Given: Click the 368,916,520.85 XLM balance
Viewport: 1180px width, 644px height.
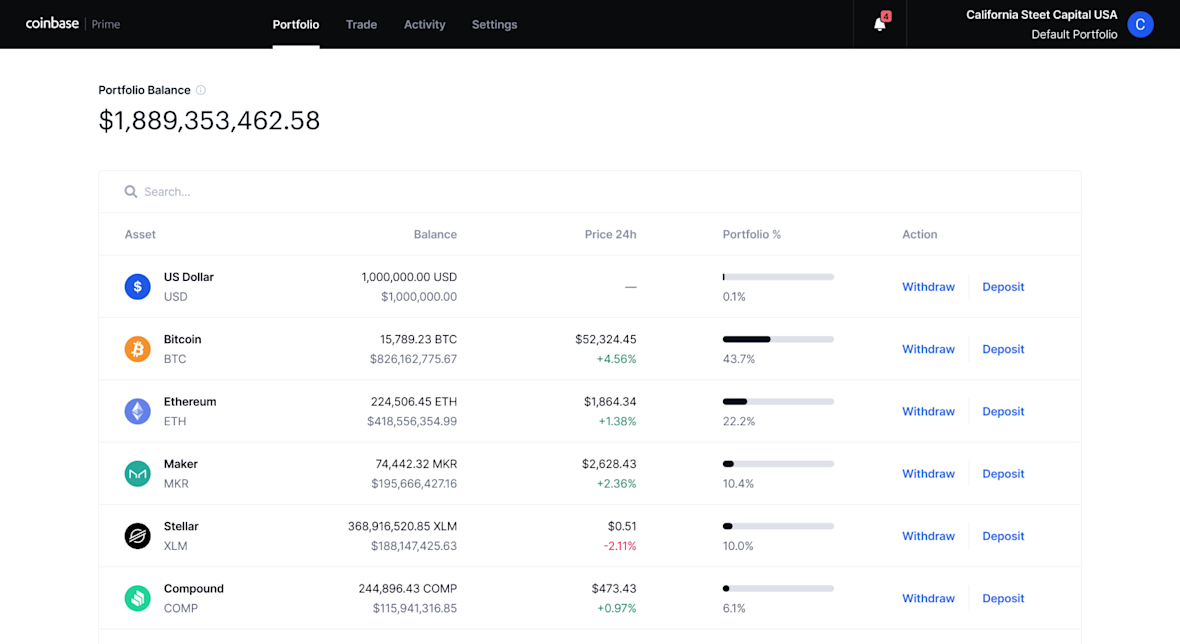Looking at the screenshot, I should [403, 526].
